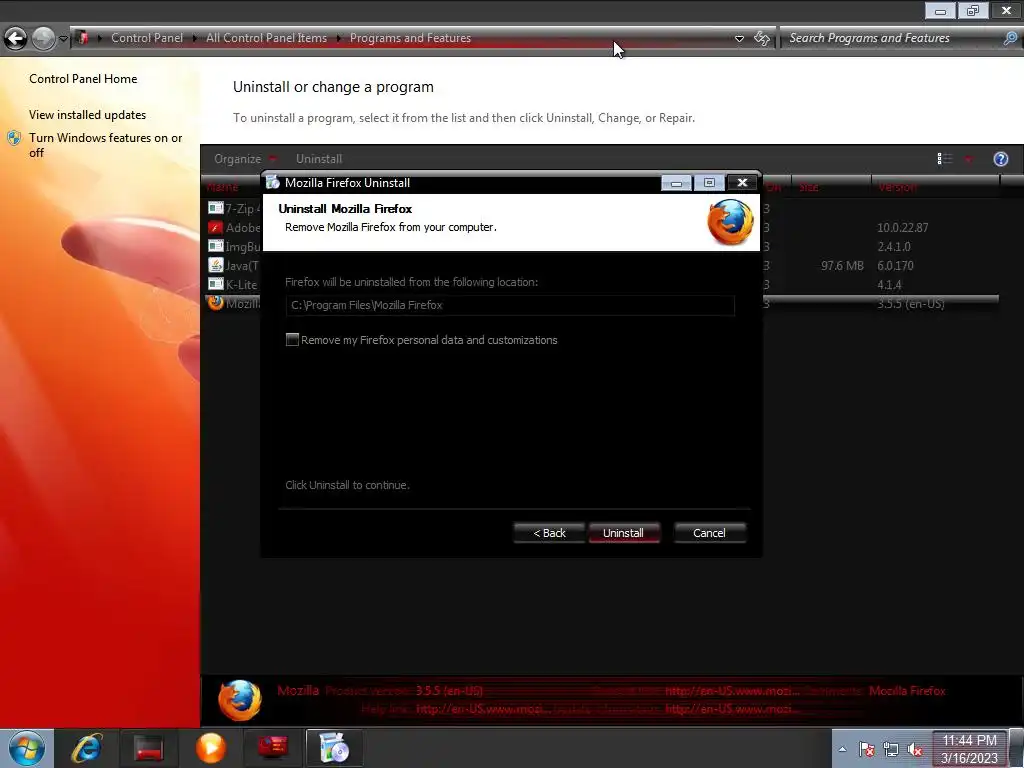Image resolution: width=1024 pixels, height=768 pixels.
Task: Click version 6.0.170 cell
Action: tap(895, 265)
